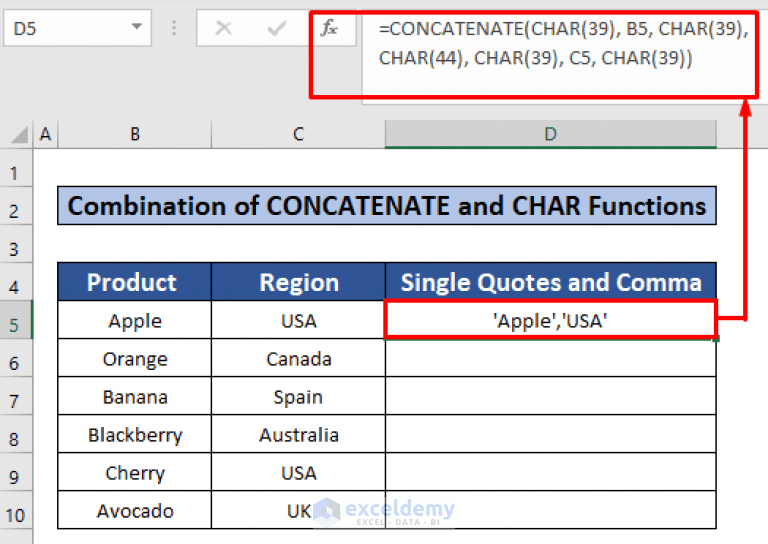Select empty column D cell in Blackberry row
This screenshot has width=768, height=544.
[x=551, y=434]
